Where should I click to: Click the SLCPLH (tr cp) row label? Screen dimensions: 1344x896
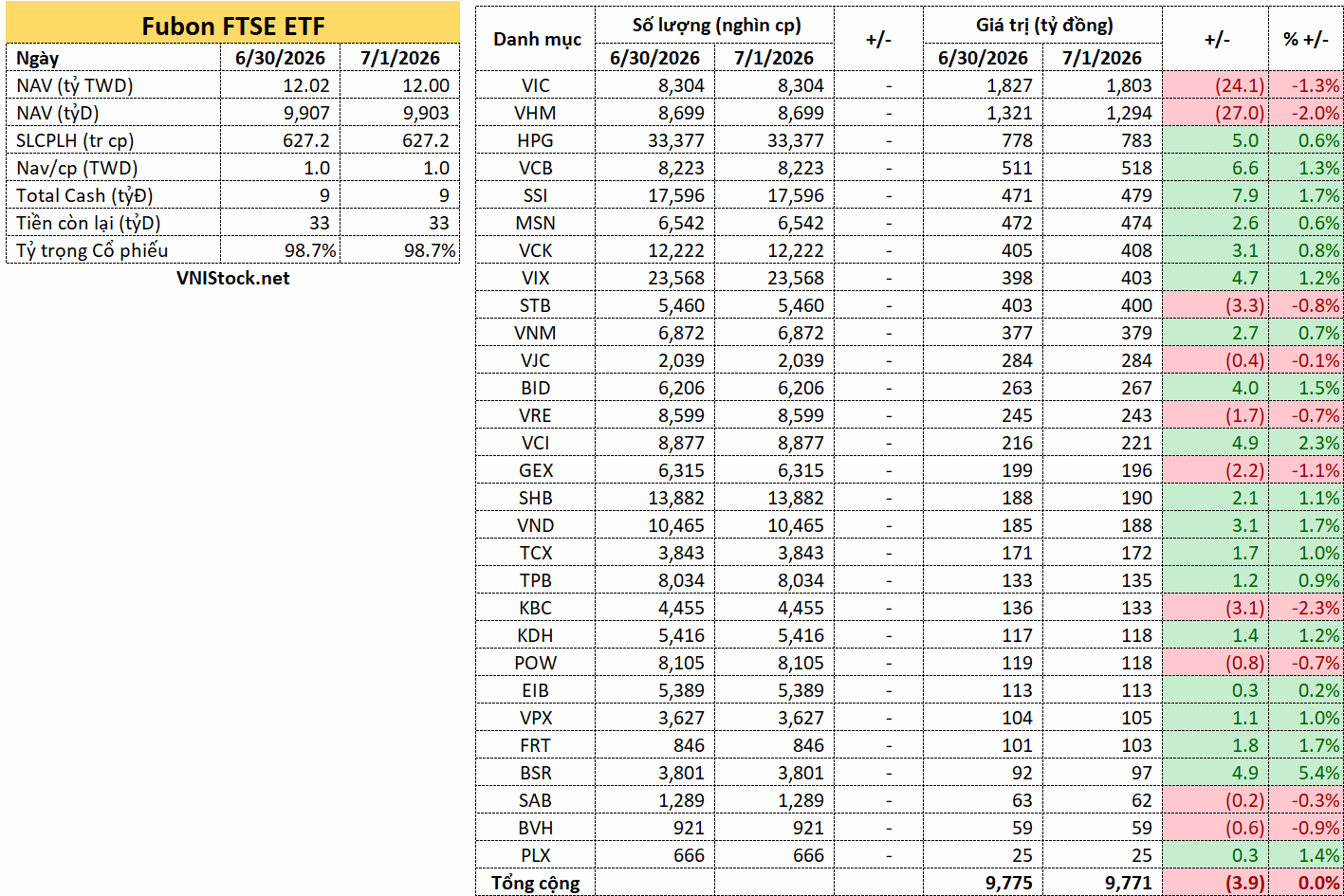pyautogui.click(x=113, y=140)
